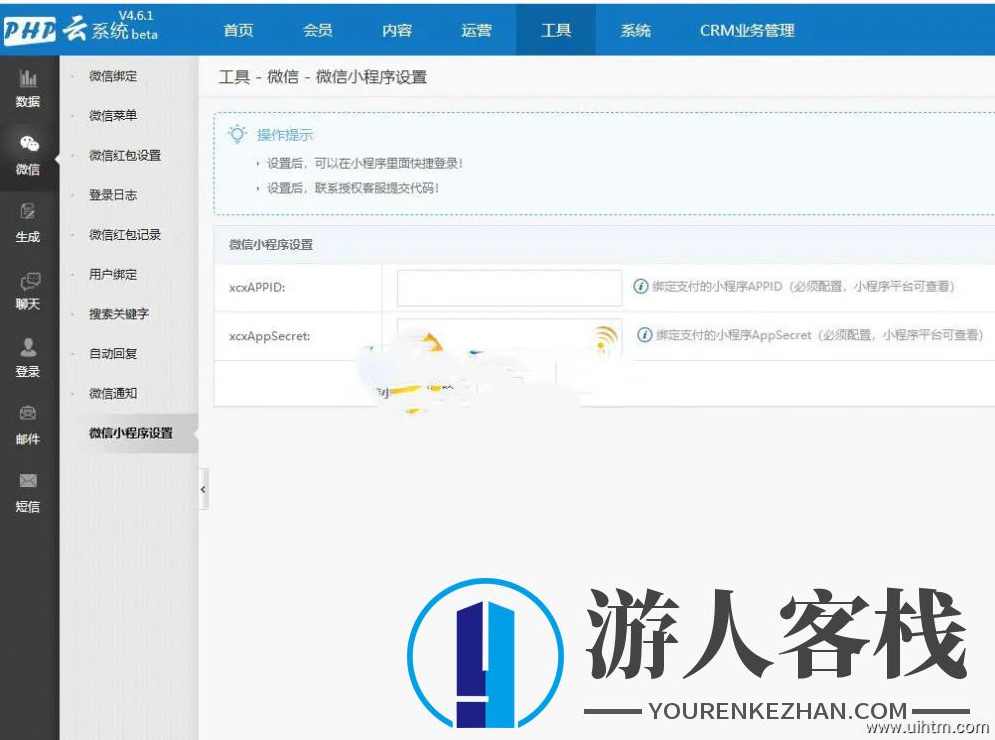
Task: Collapse the submenu using the left-edge arrow
Action: click(x=204, y=490)
